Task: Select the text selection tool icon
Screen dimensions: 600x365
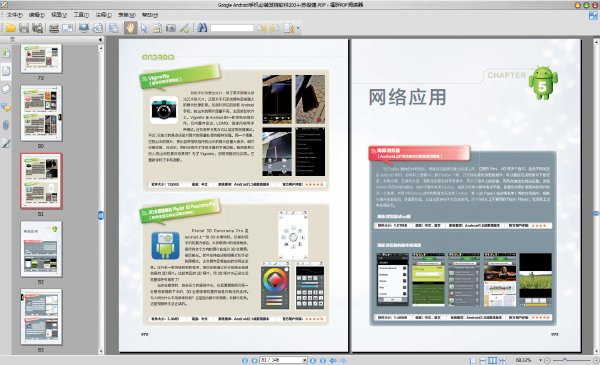Action: click(x=157, y=28)
